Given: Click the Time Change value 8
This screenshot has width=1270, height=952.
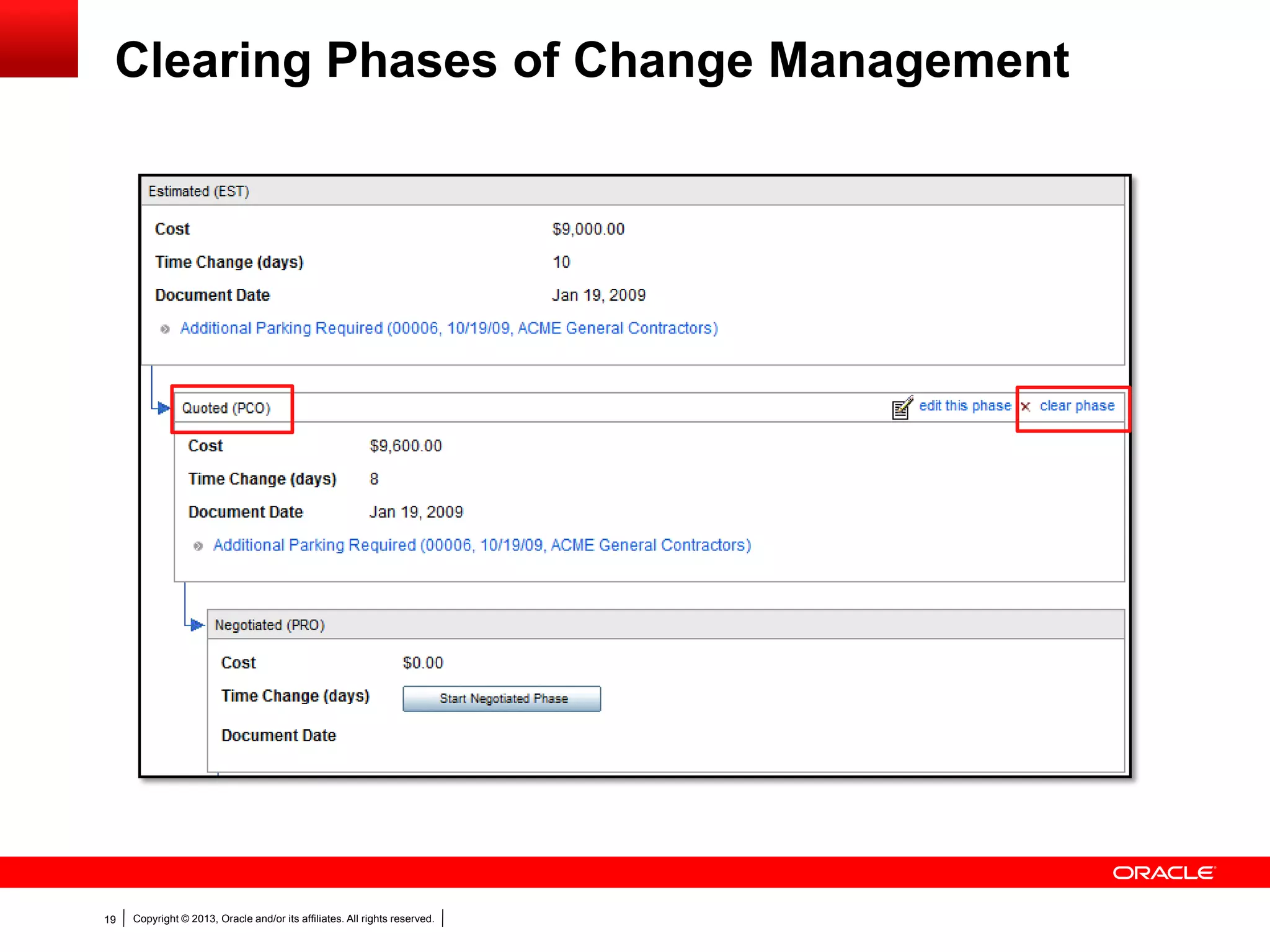Looking at the screenshot, I should point(374,479).
